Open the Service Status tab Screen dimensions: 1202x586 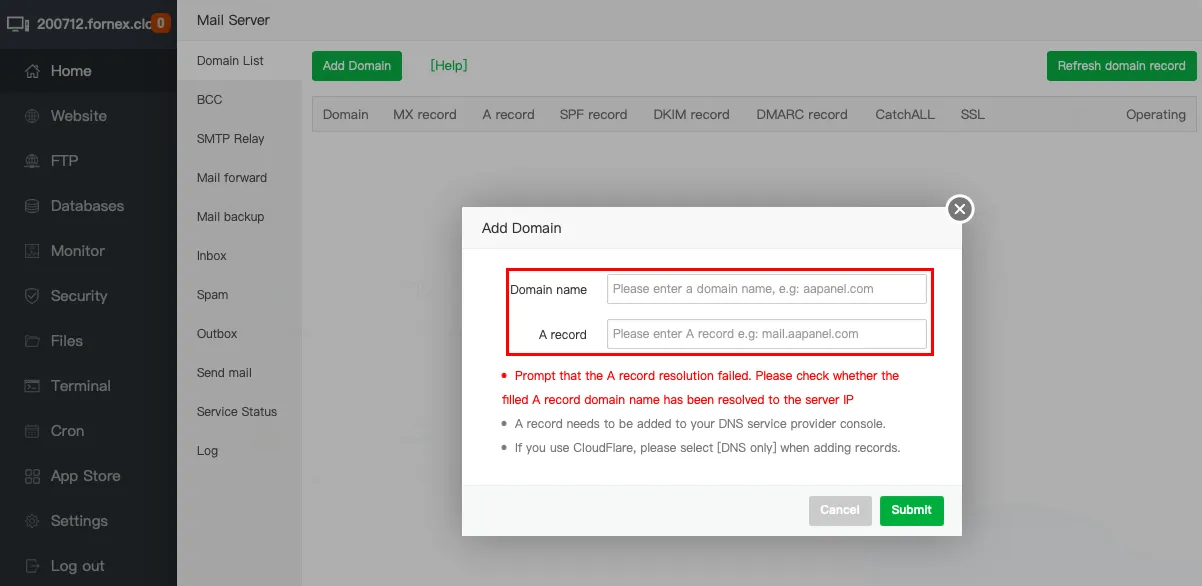237,412
